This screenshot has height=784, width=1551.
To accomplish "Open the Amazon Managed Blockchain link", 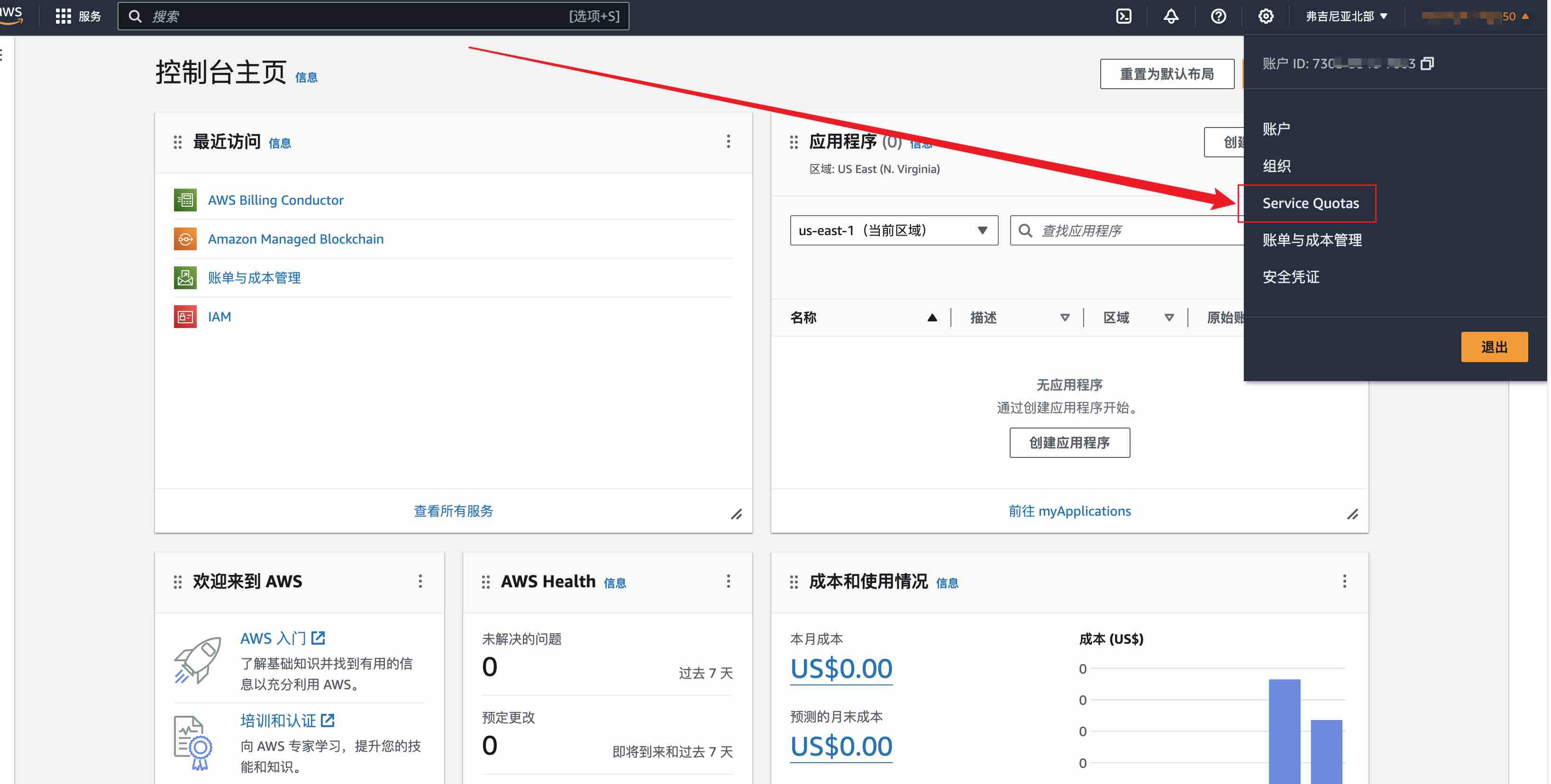I will coord(296,239).
